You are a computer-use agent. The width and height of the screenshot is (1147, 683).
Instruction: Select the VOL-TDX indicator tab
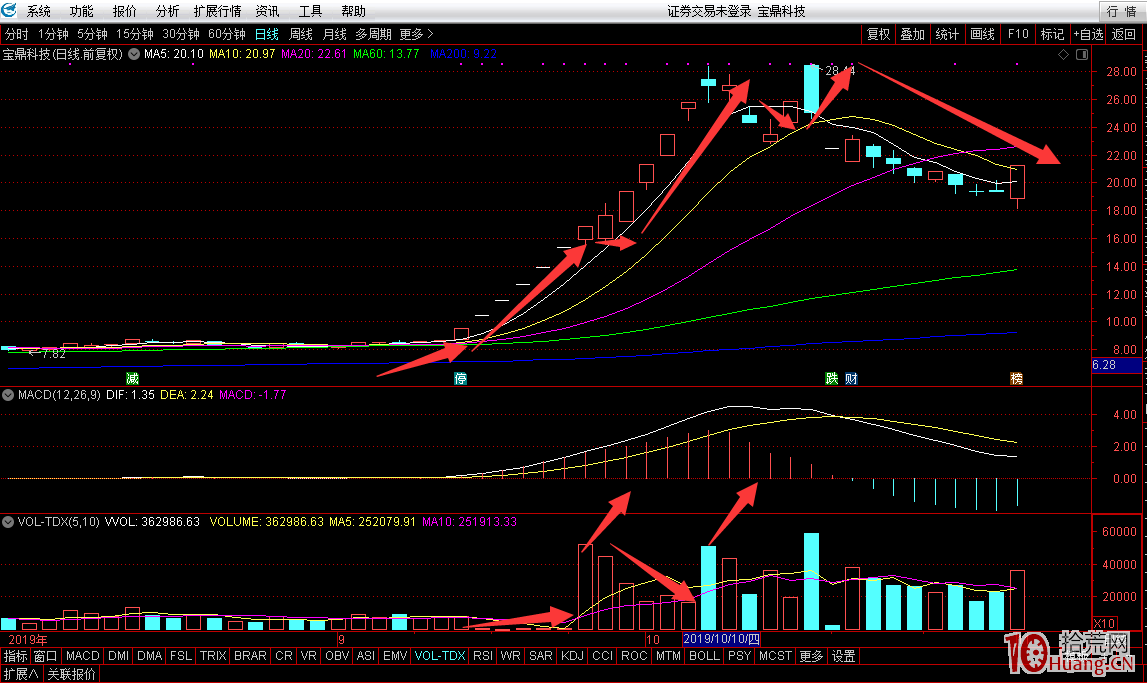click(x=440, y=656)
